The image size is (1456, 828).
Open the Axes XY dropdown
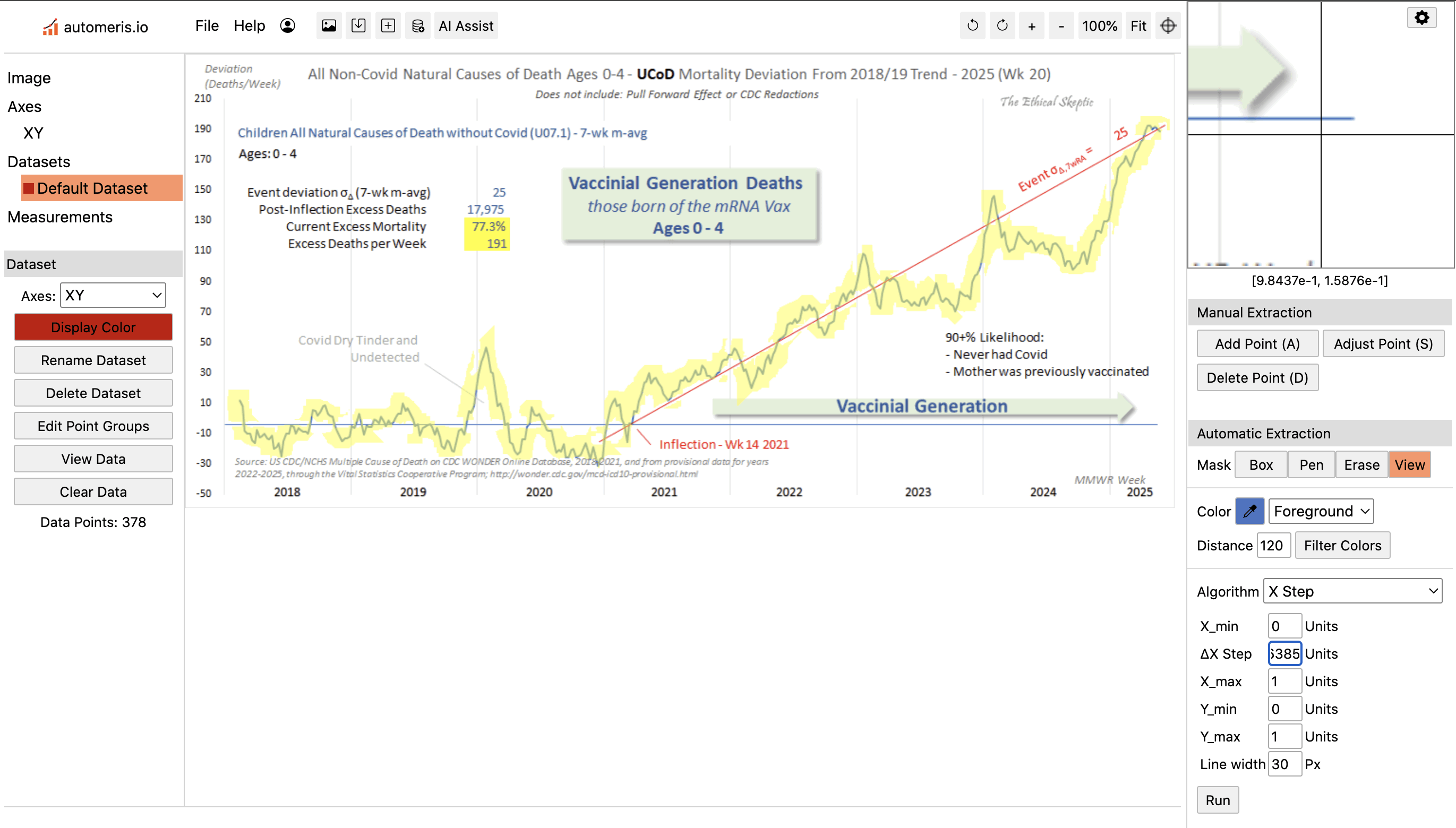(x=113, y=296)
